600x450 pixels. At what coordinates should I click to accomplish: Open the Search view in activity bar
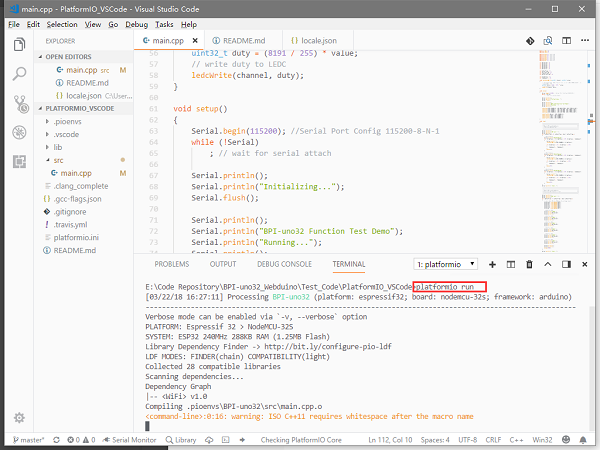click(x=19, y=73)
